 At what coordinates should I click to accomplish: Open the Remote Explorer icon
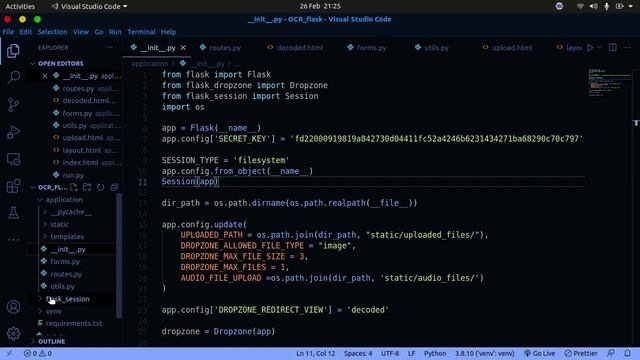(13, 159)
